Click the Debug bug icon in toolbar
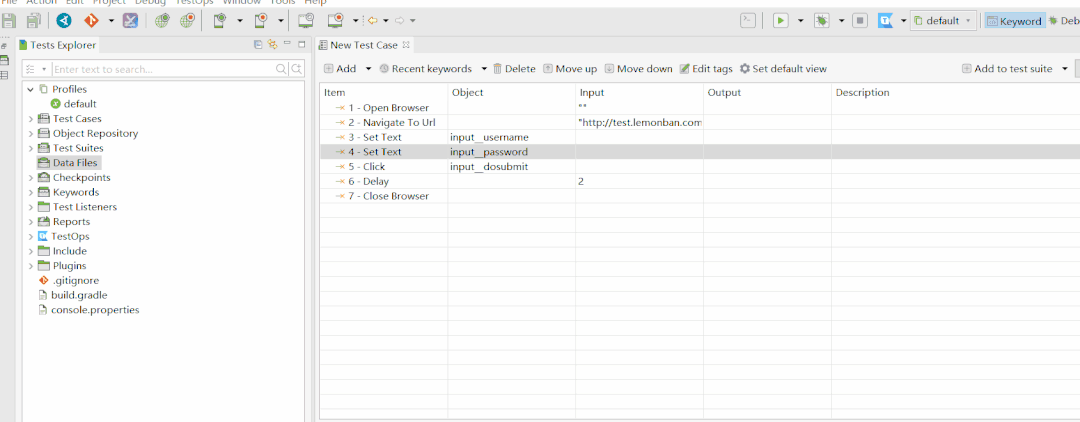The height and width of the screenshot is (422, 1080). click(x=822, y=21)
